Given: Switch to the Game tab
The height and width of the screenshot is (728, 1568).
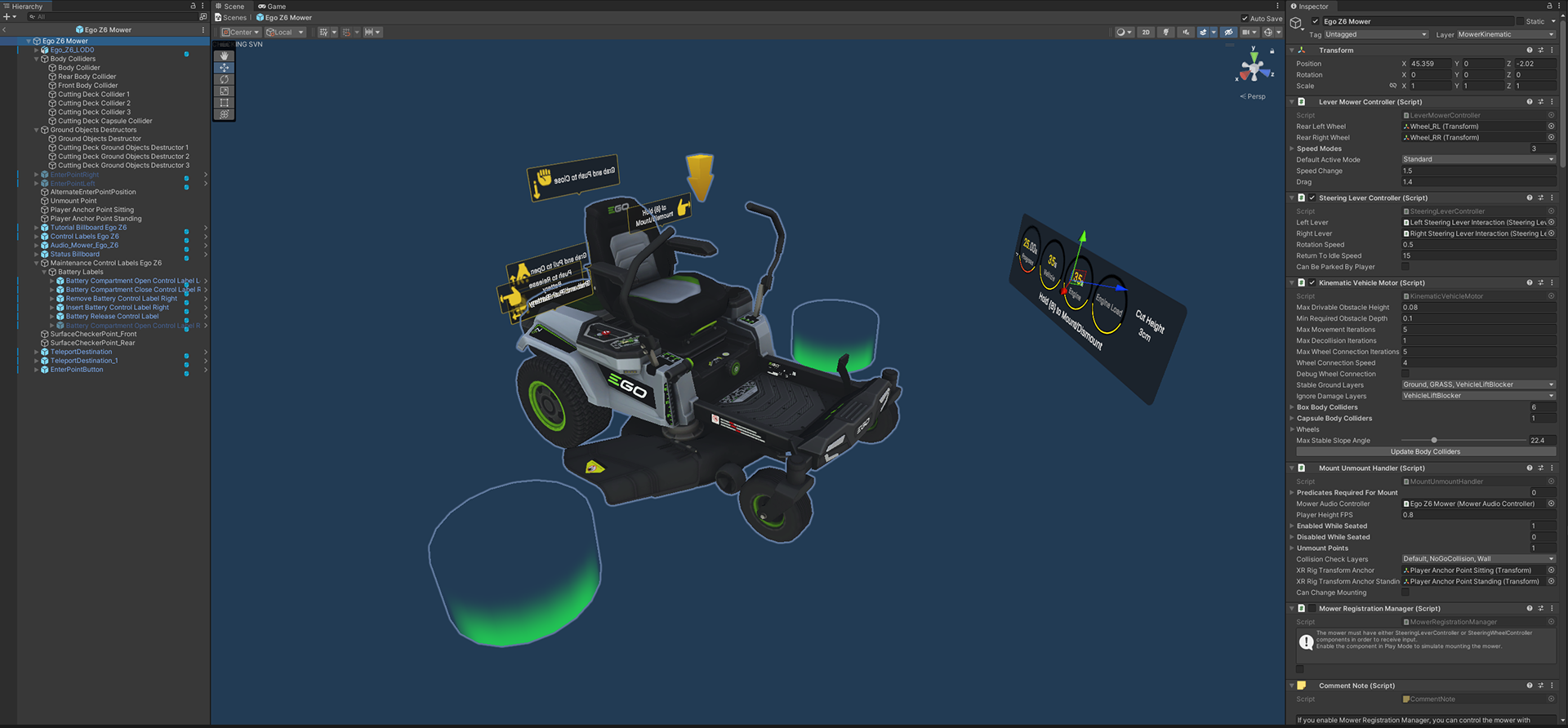Looking at the screenshot, I should pyautogui.click(x=272, y=6).
